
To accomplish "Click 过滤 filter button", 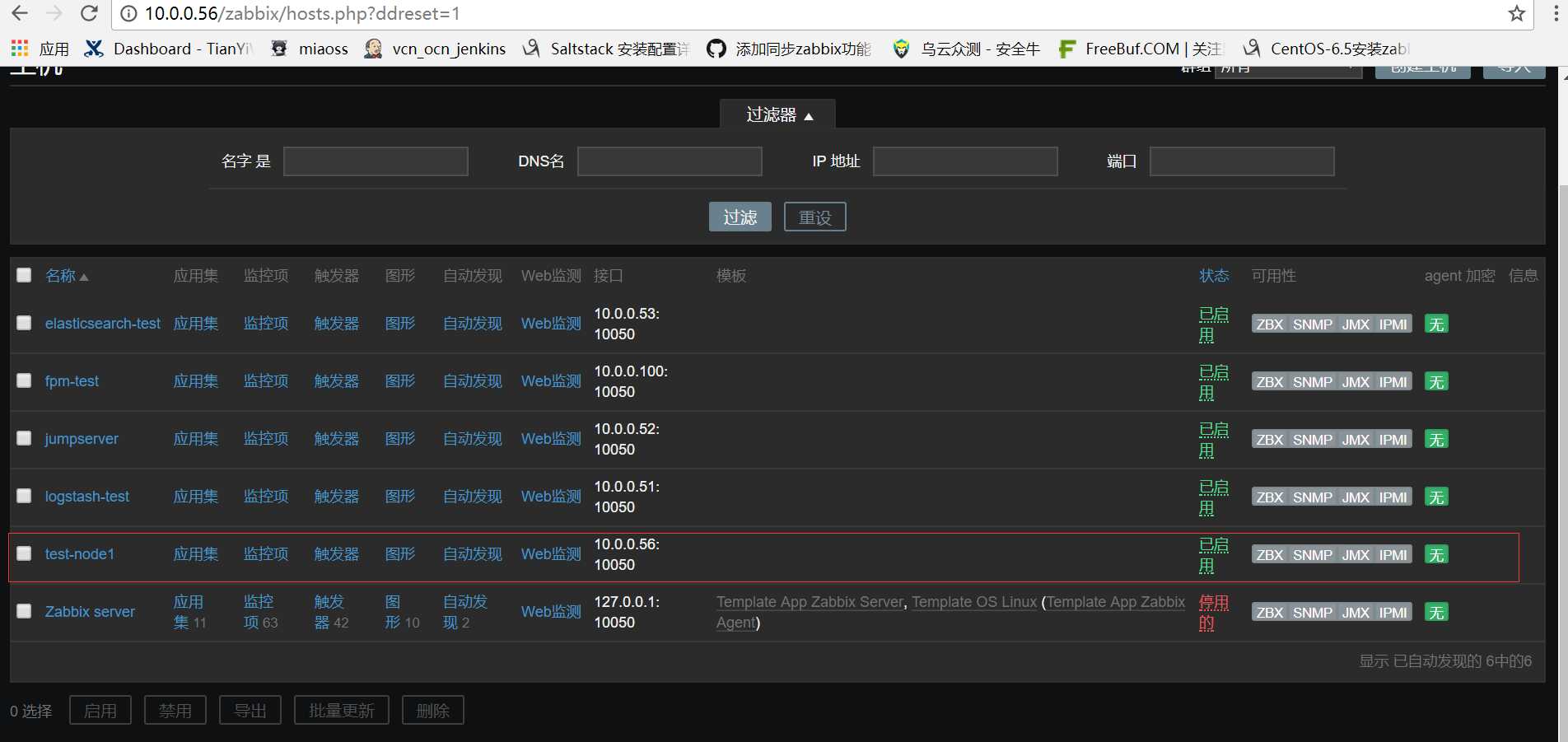I will coord(740,217).
